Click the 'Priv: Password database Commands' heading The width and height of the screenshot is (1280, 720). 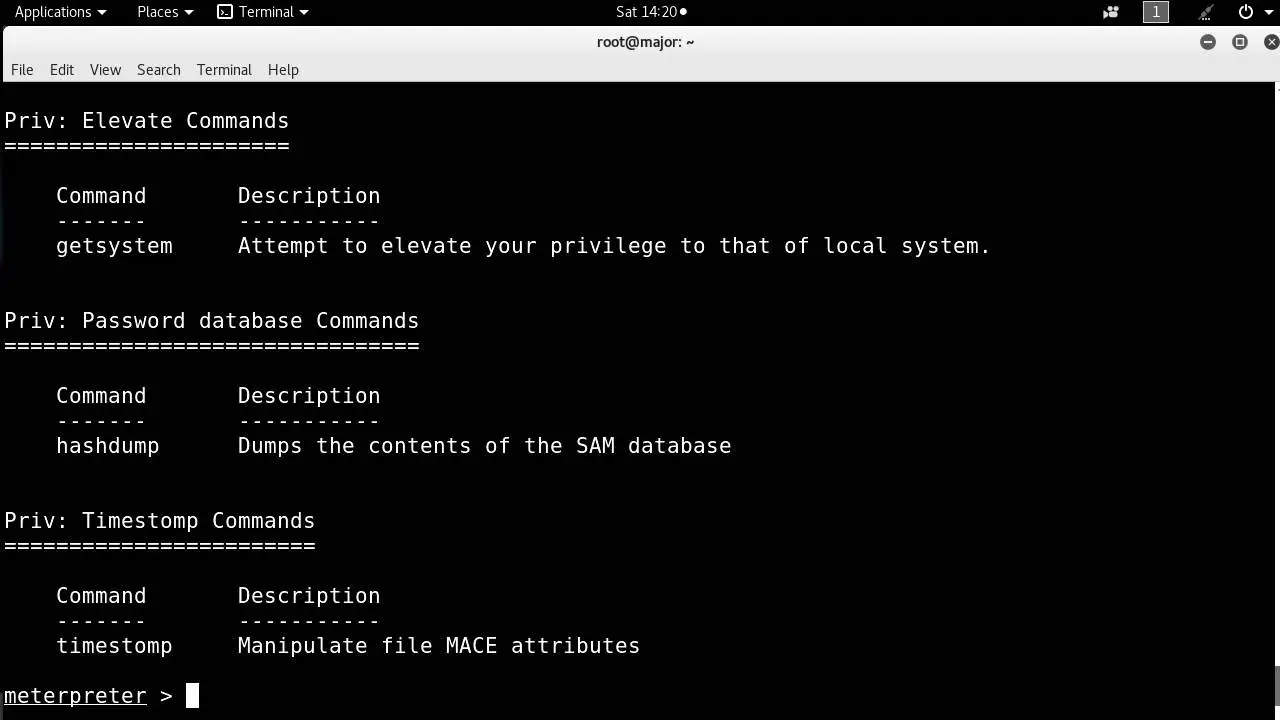click(x=212, y=321)
